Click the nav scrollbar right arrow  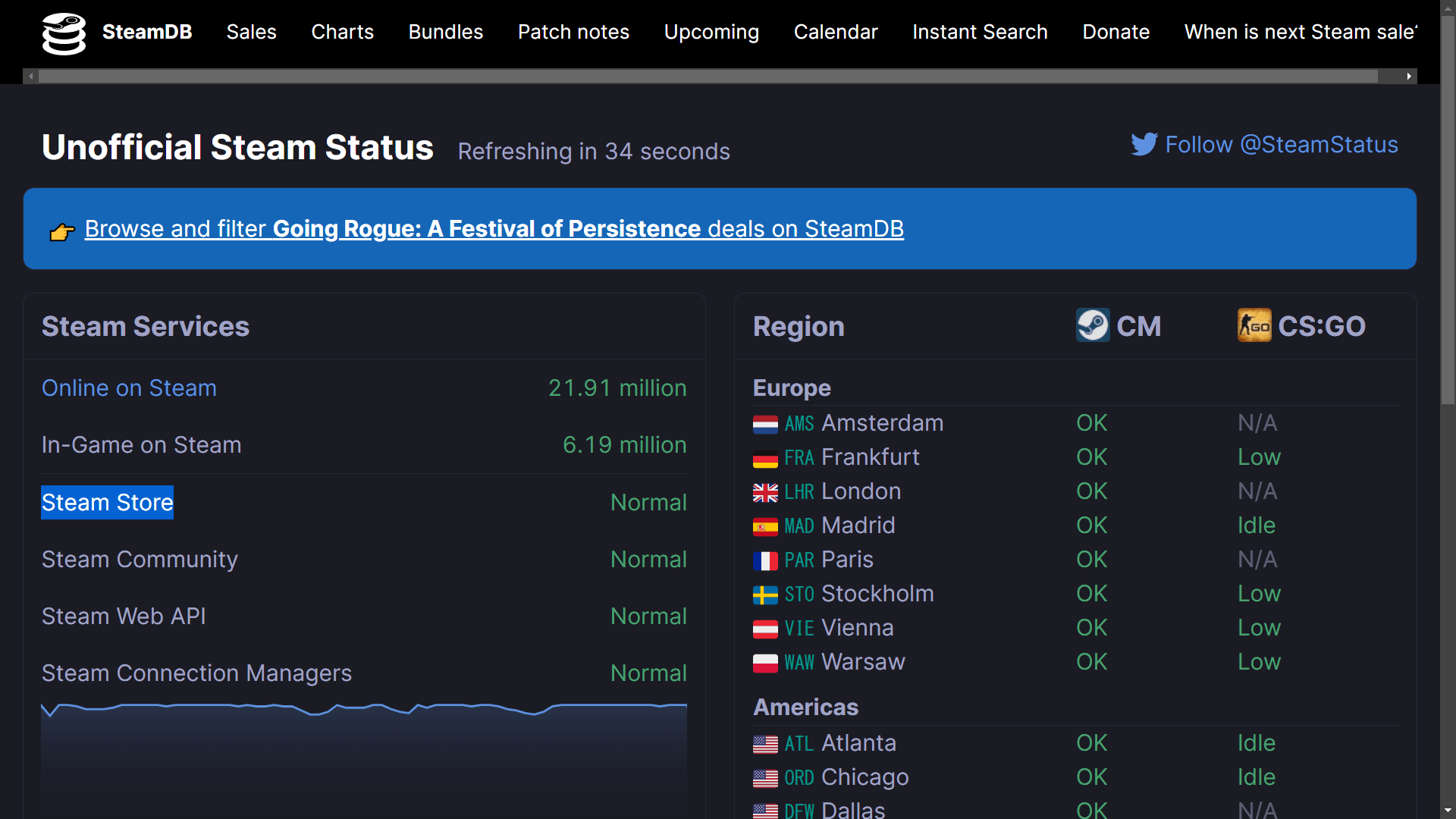click(1409, 76)
